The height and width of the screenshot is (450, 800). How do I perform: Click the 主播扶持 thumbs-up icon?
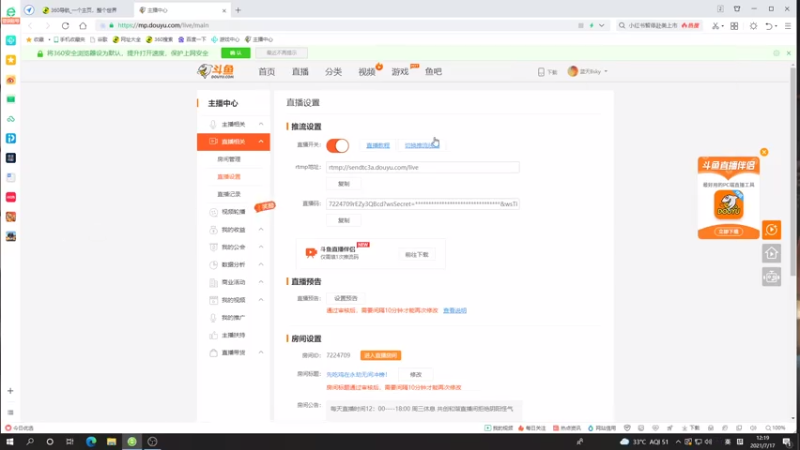click(x=213, y=335)
